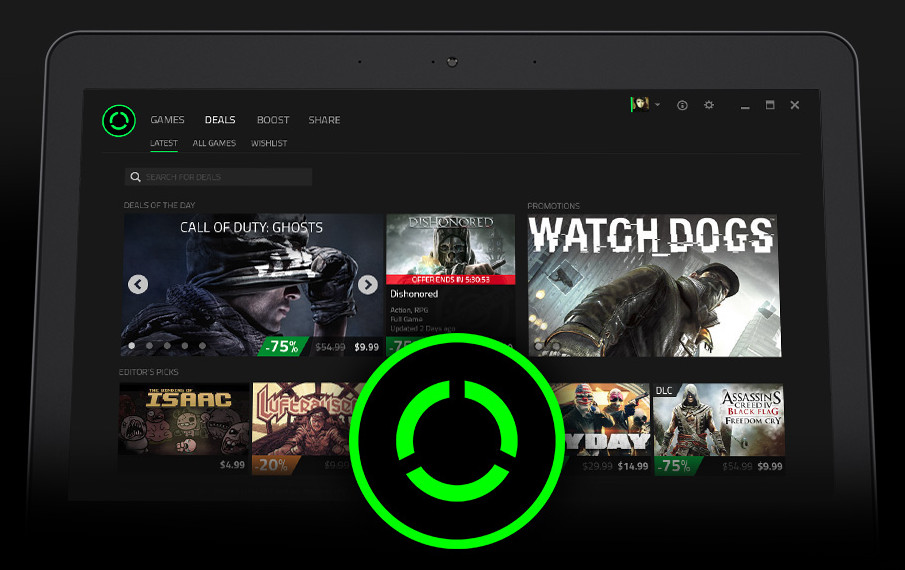Image resolution: width=905 pixels, height=570 pixels.
Task: Open settings via the gear icon
Action: pos(709,105)
